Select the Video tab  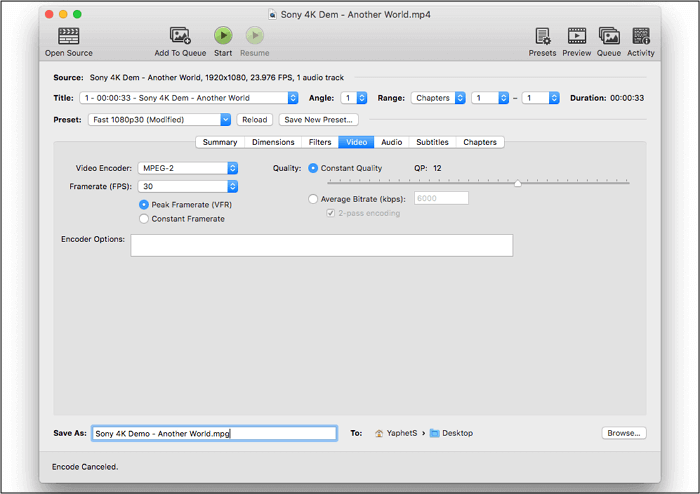pyautogui.click(x=356, y=142)
